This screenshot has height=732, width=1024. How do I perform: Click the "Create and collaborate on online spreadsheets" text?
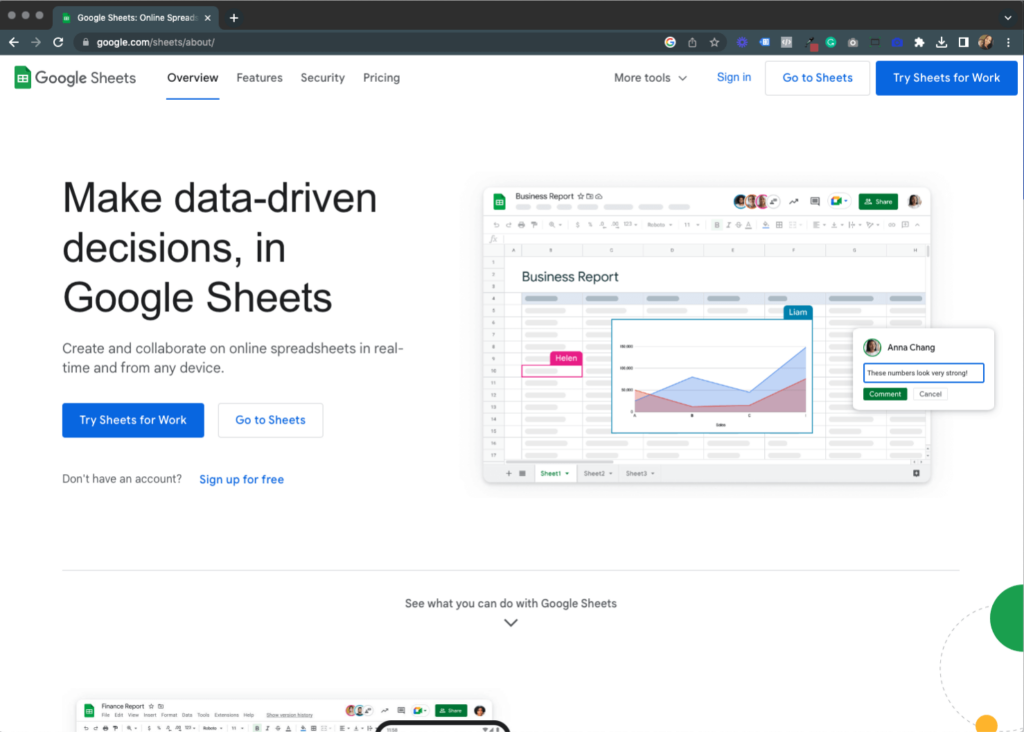pos(232,358)
